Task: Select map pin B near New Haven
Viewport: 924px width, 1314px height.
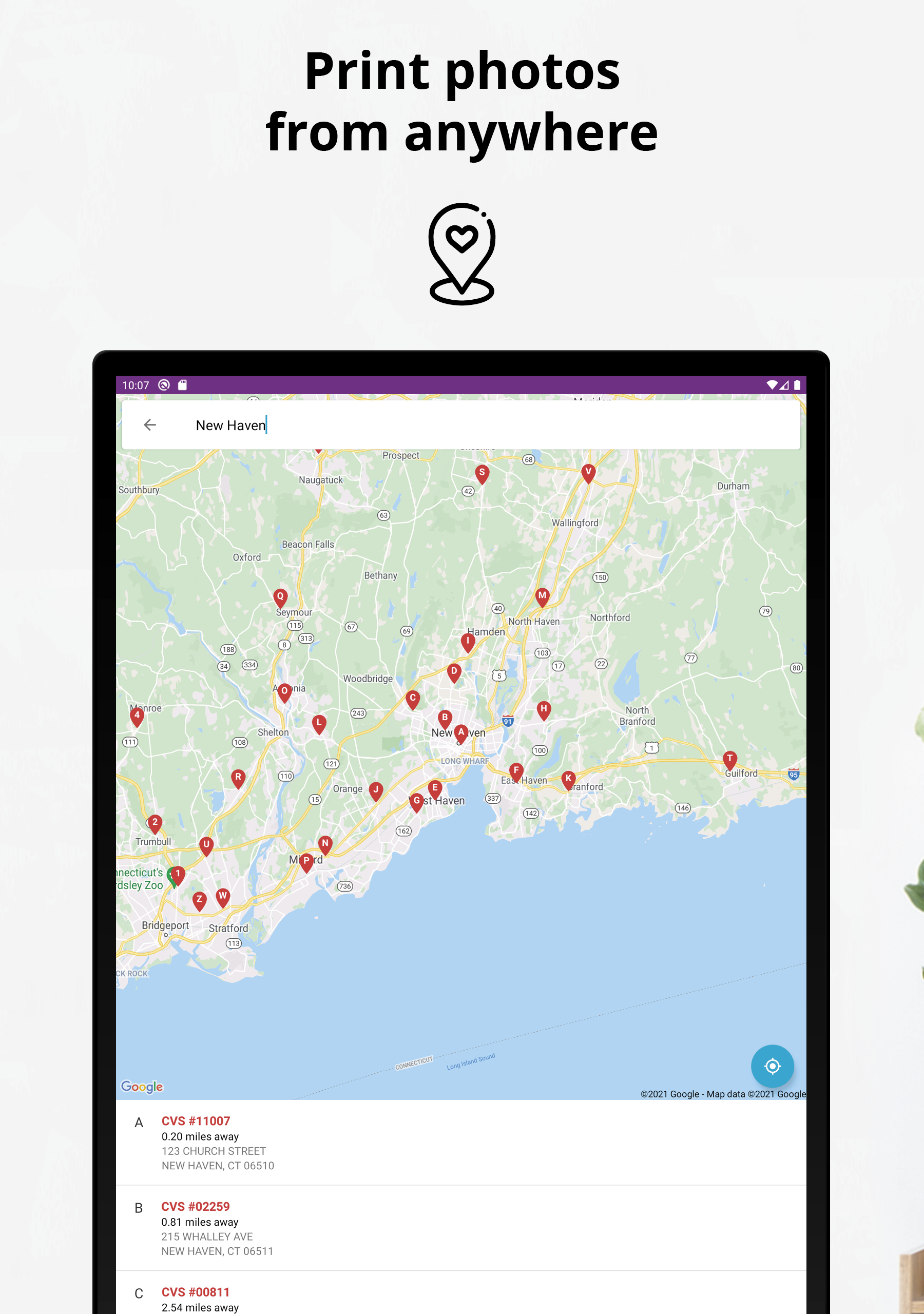Action: coord(445,720)
